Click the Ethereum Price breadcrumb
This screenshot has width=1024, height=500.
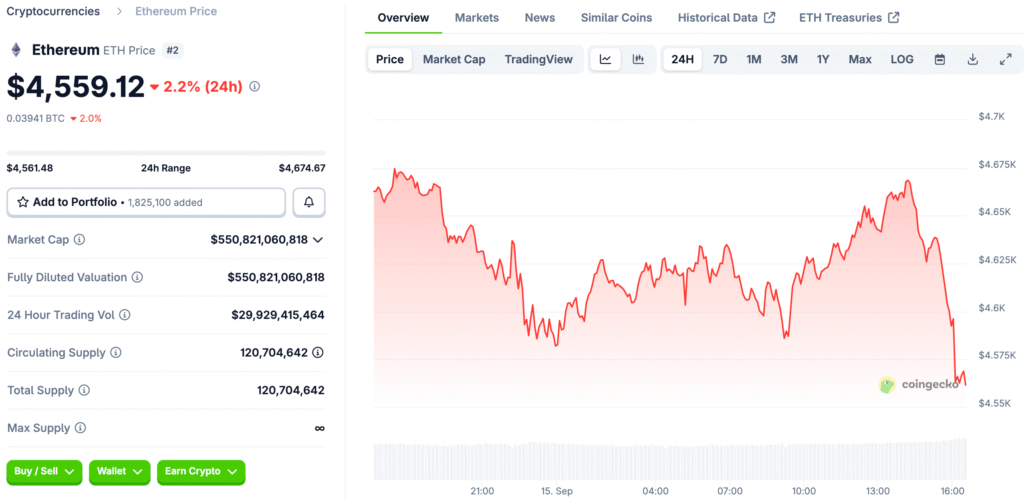(x=176, y=11)
